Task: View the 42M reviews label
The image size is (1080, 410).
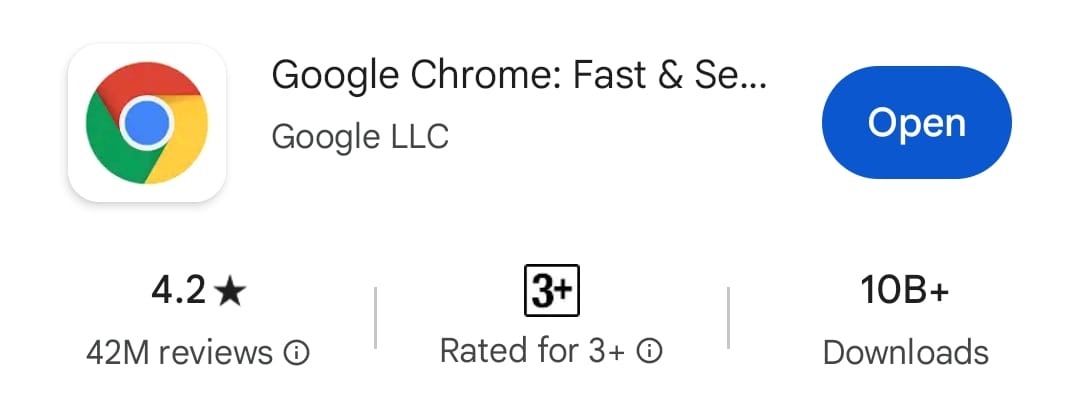Action: tap(179, 353)
